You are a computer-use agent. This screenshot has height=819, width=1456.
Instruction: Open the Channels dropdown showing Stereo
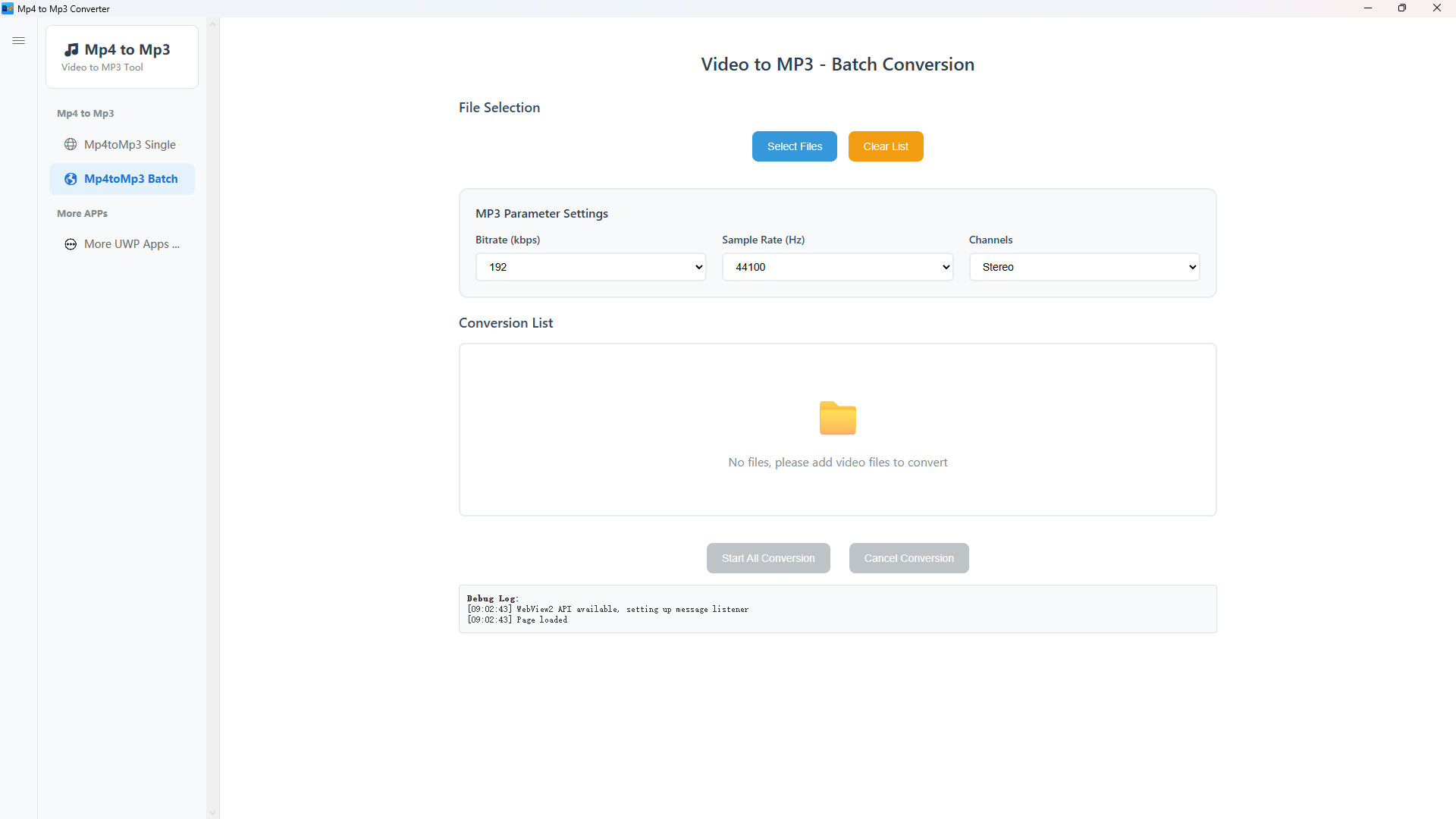tap(1084, 267)
